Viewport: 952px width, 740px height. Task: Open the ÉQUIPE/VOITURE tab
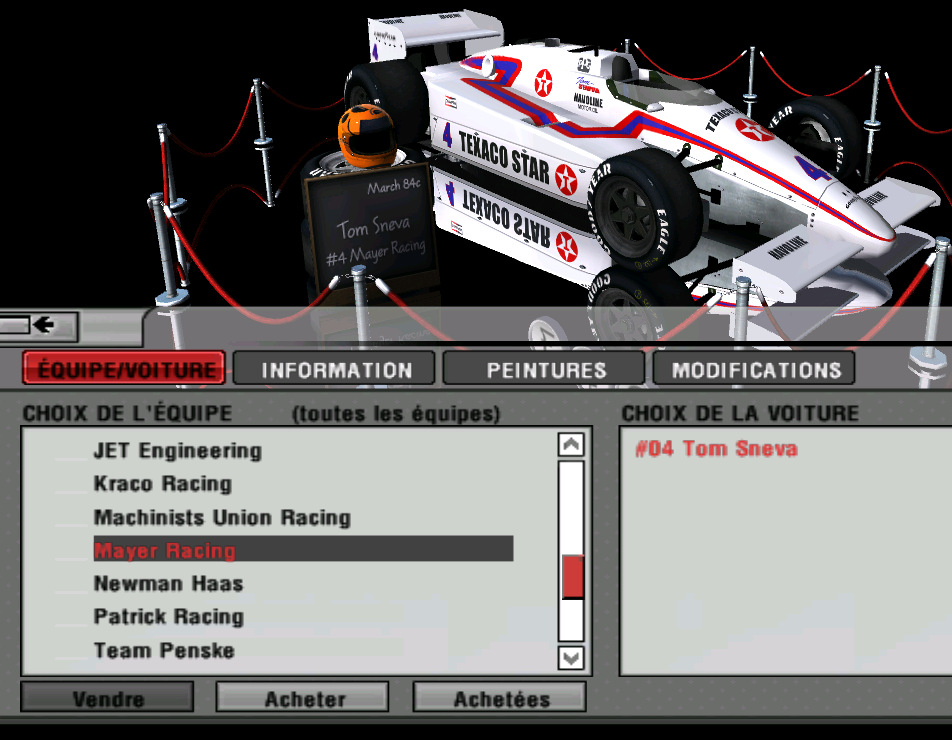[x=124, y=368]
